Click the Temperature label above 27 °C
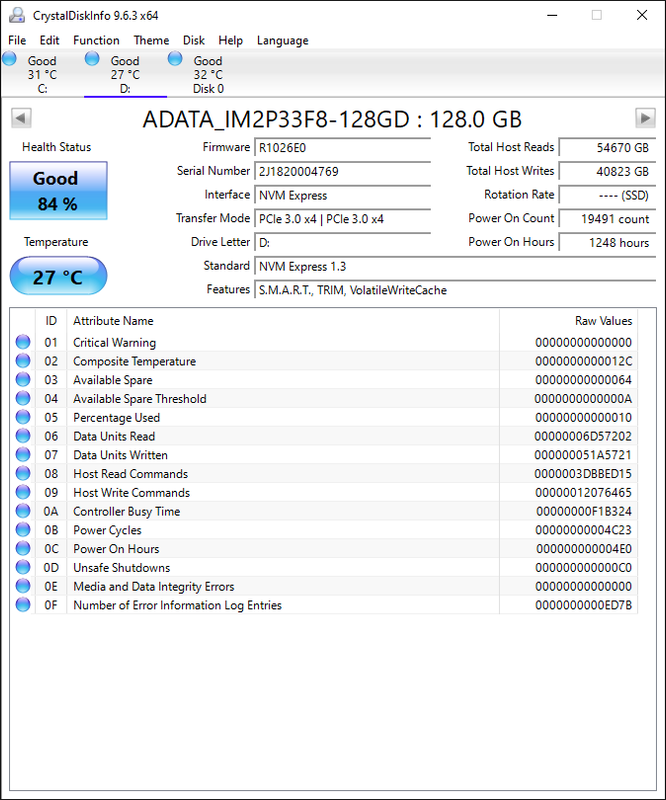Screen dimensions: 666x800 [x=56, y=242]
